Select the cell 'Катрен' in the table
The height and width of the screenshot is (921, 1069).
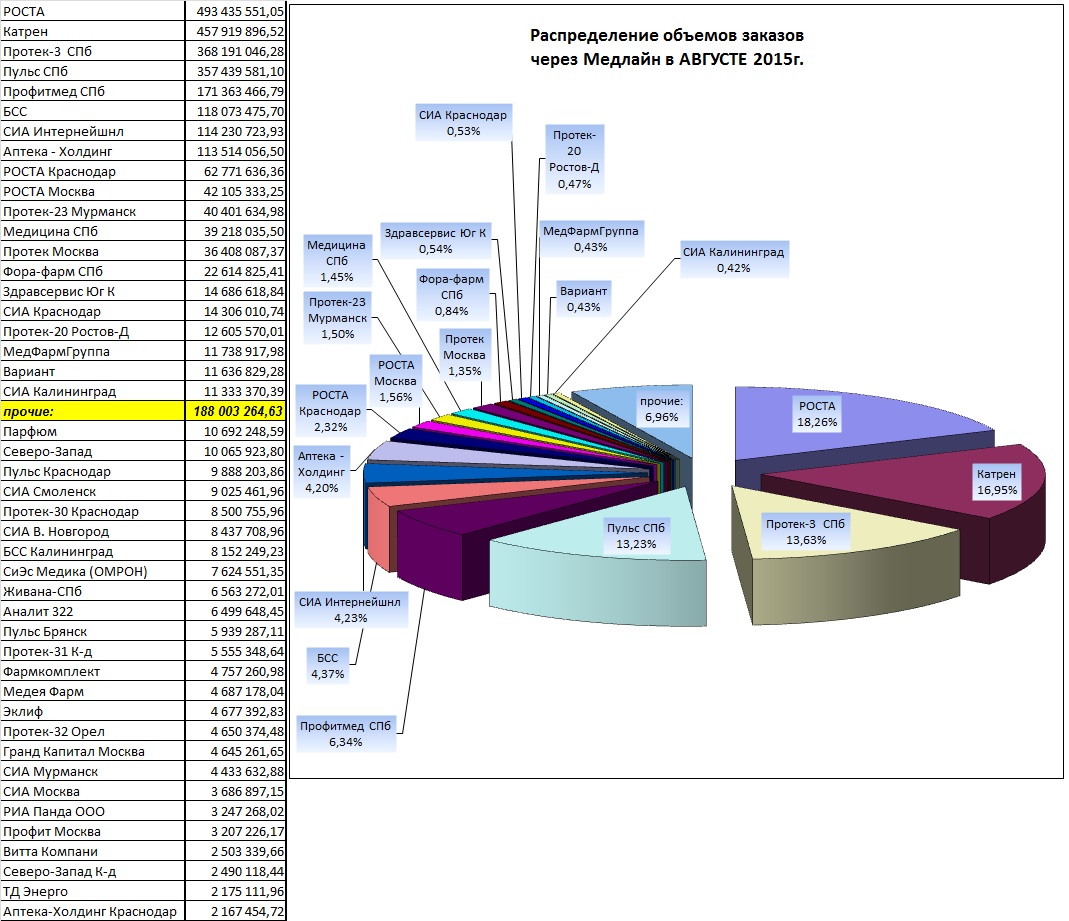pyautogui.click(x=93, y=31)
